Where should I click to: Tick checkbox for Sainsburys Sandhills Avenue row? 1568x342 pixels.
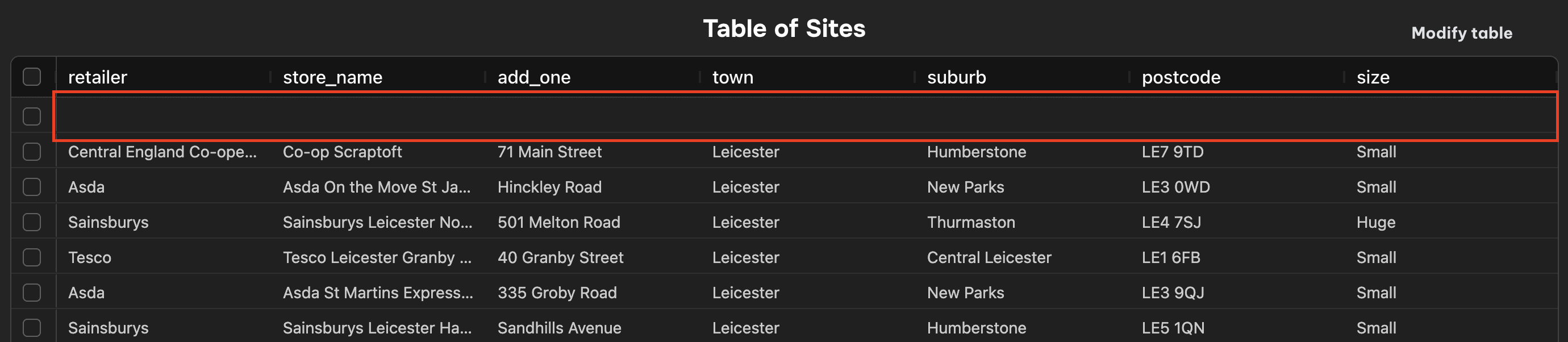[32, 328]
